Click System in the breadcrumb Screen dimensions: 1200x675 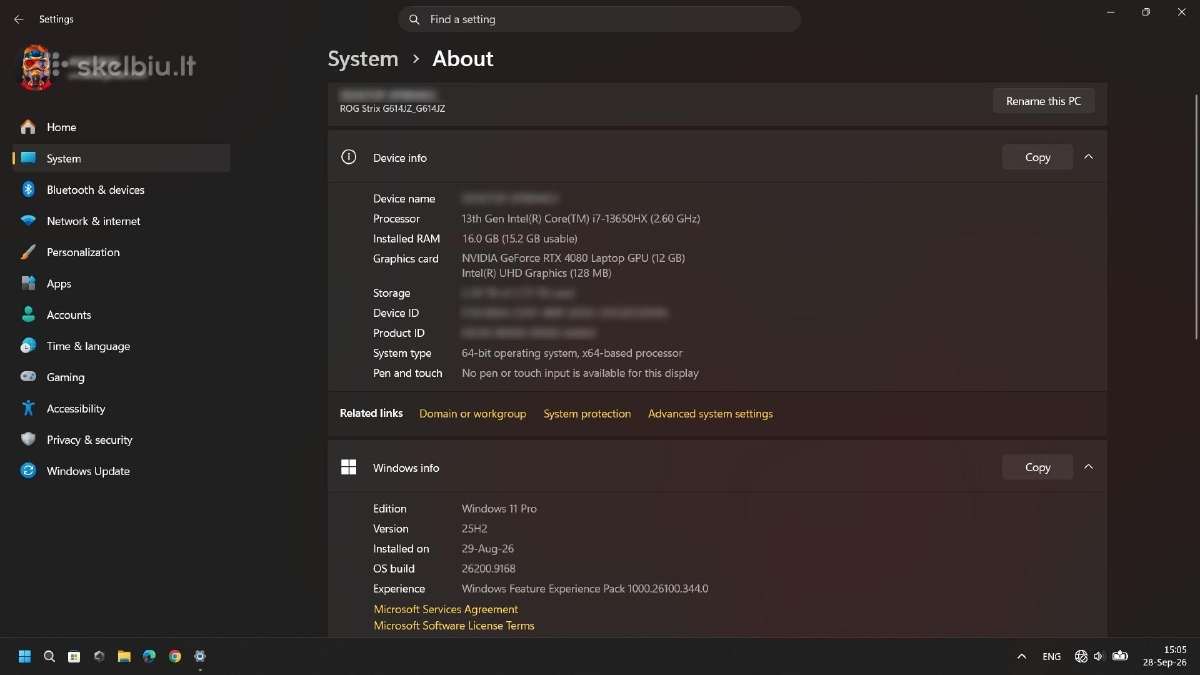(x=363, y=59)
